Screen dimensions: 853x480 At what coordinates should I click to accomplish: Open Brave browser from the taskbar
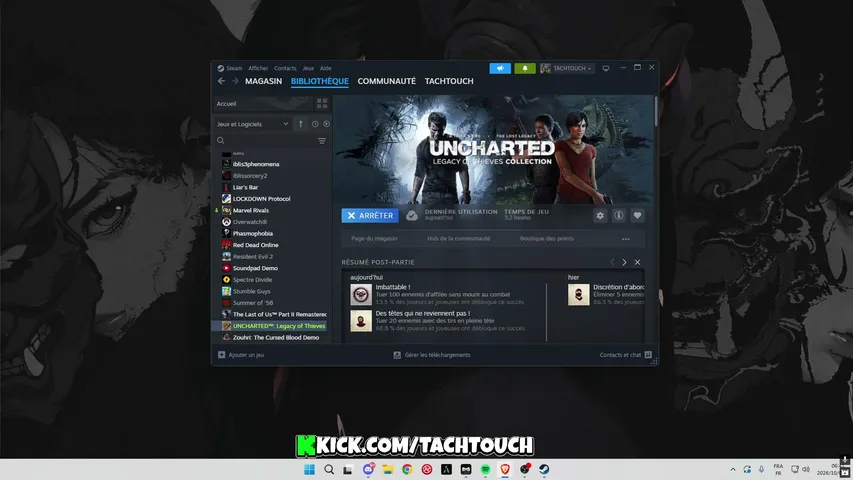point(505,469)
